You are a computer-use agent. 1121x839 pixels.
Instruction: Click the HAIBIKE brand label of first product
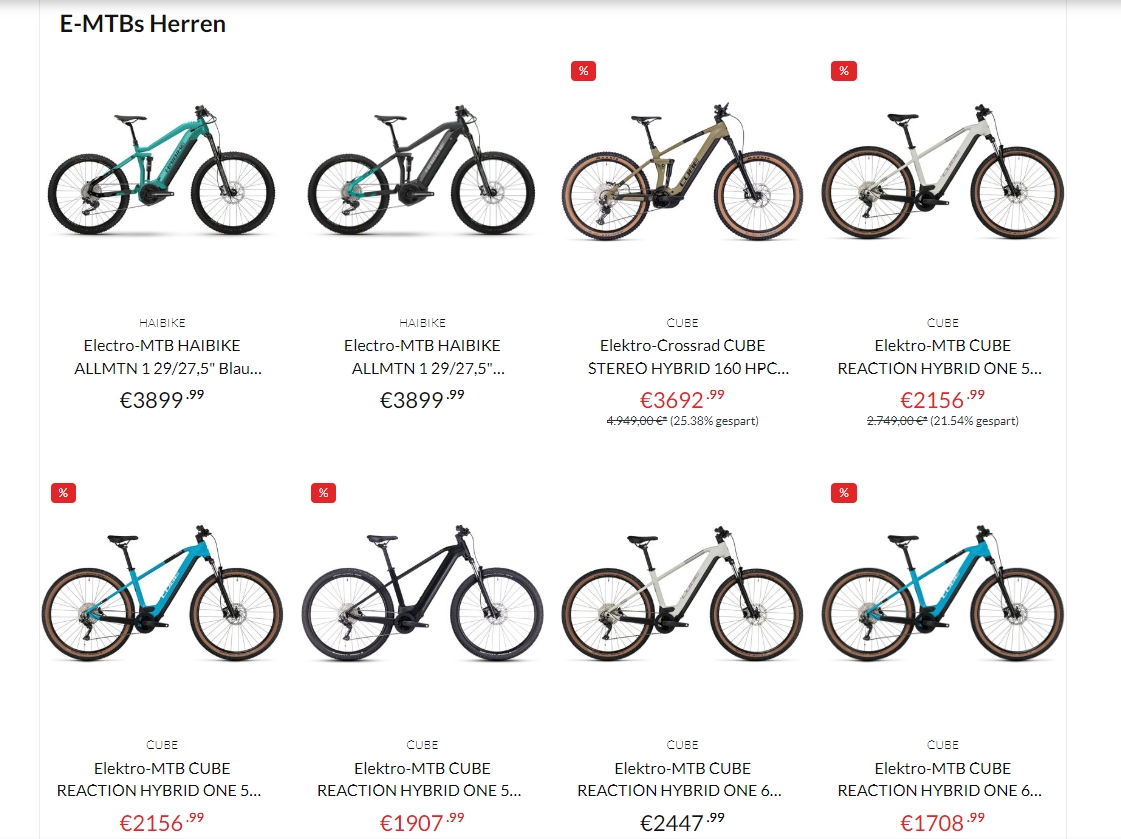click(x=162, y=323)
